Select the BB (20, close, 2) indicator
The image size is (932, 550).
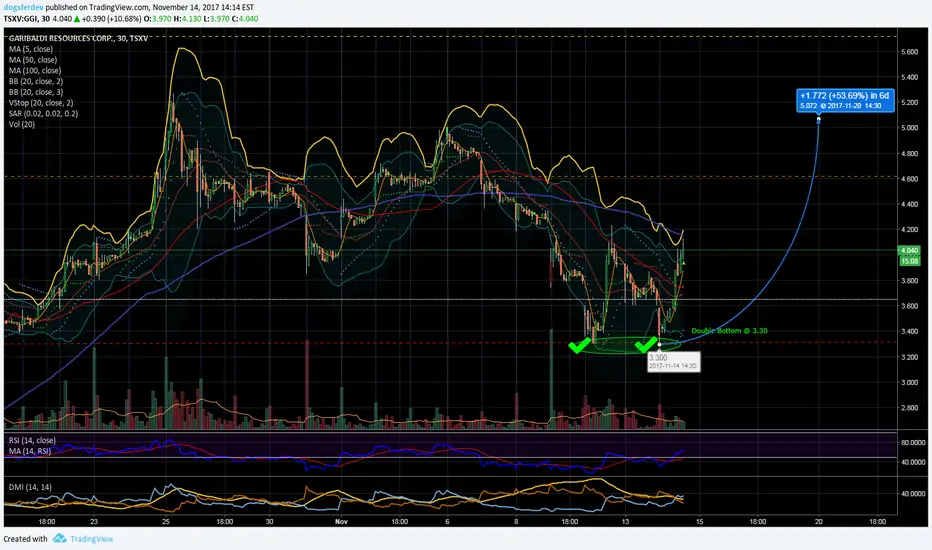[36, 81]
